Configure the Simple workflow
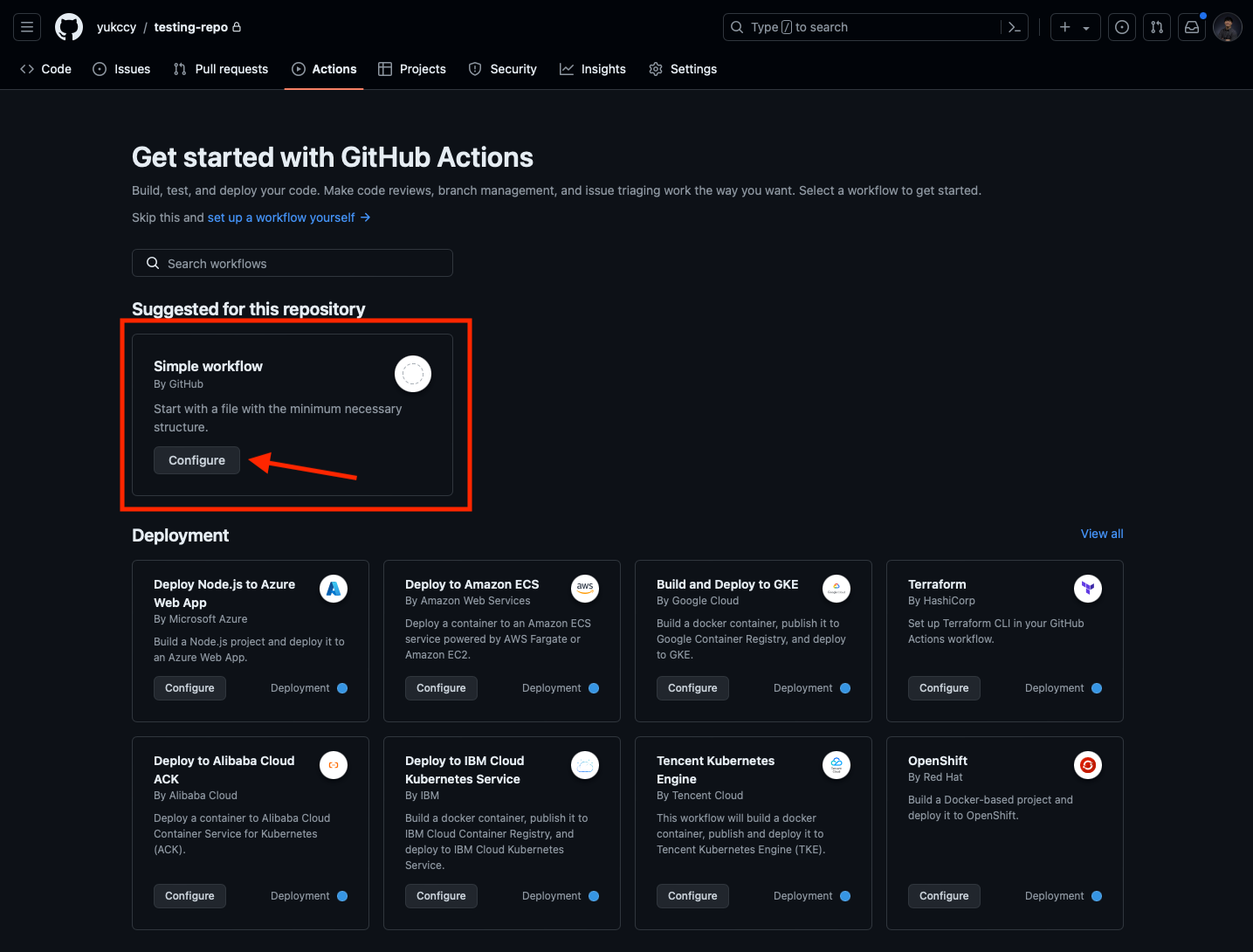 click(196, 460)
